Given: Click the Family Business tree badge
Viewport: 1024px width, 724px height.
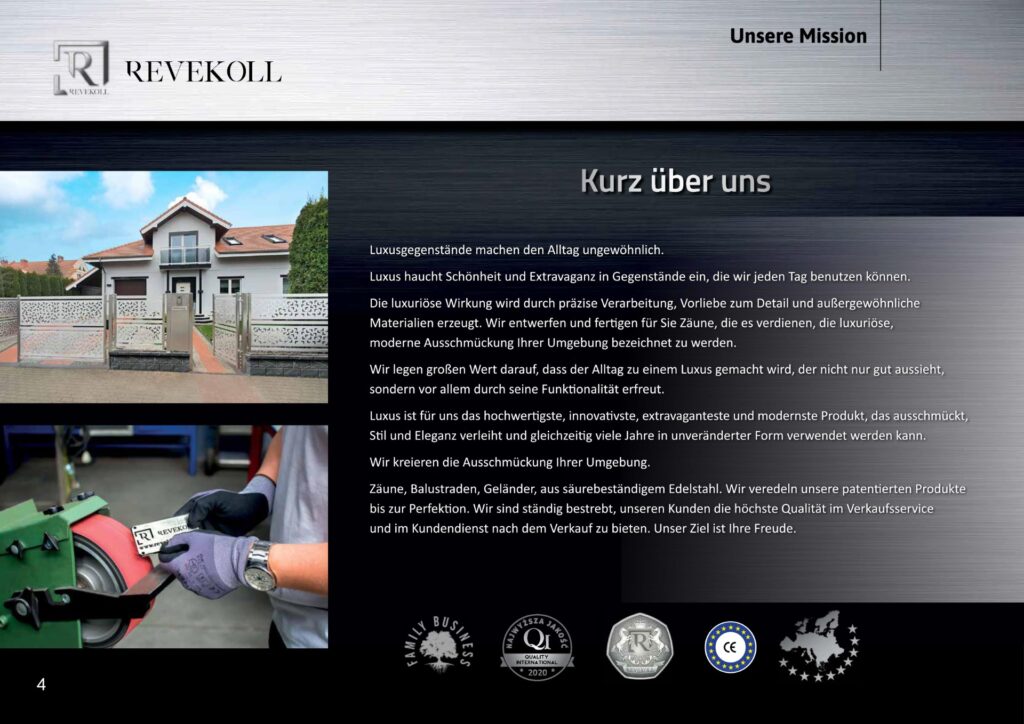Looking at the screenshot, I should (x=439, y=644).
